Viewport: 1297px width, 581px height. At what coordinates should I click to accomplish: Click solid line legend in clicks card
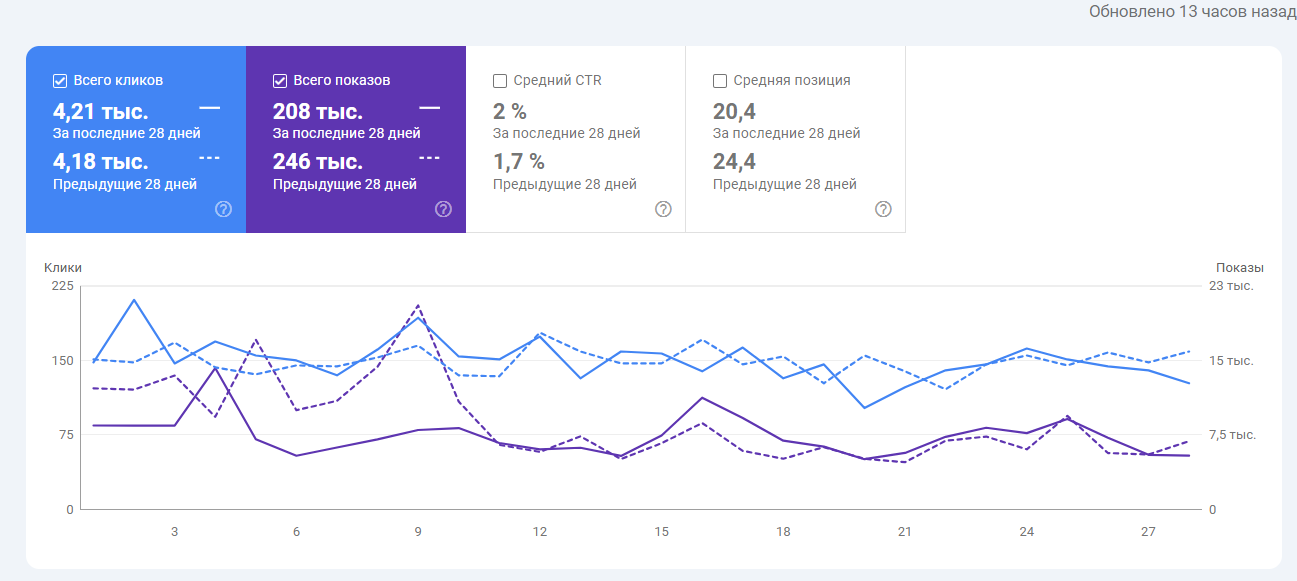(209, 106)
